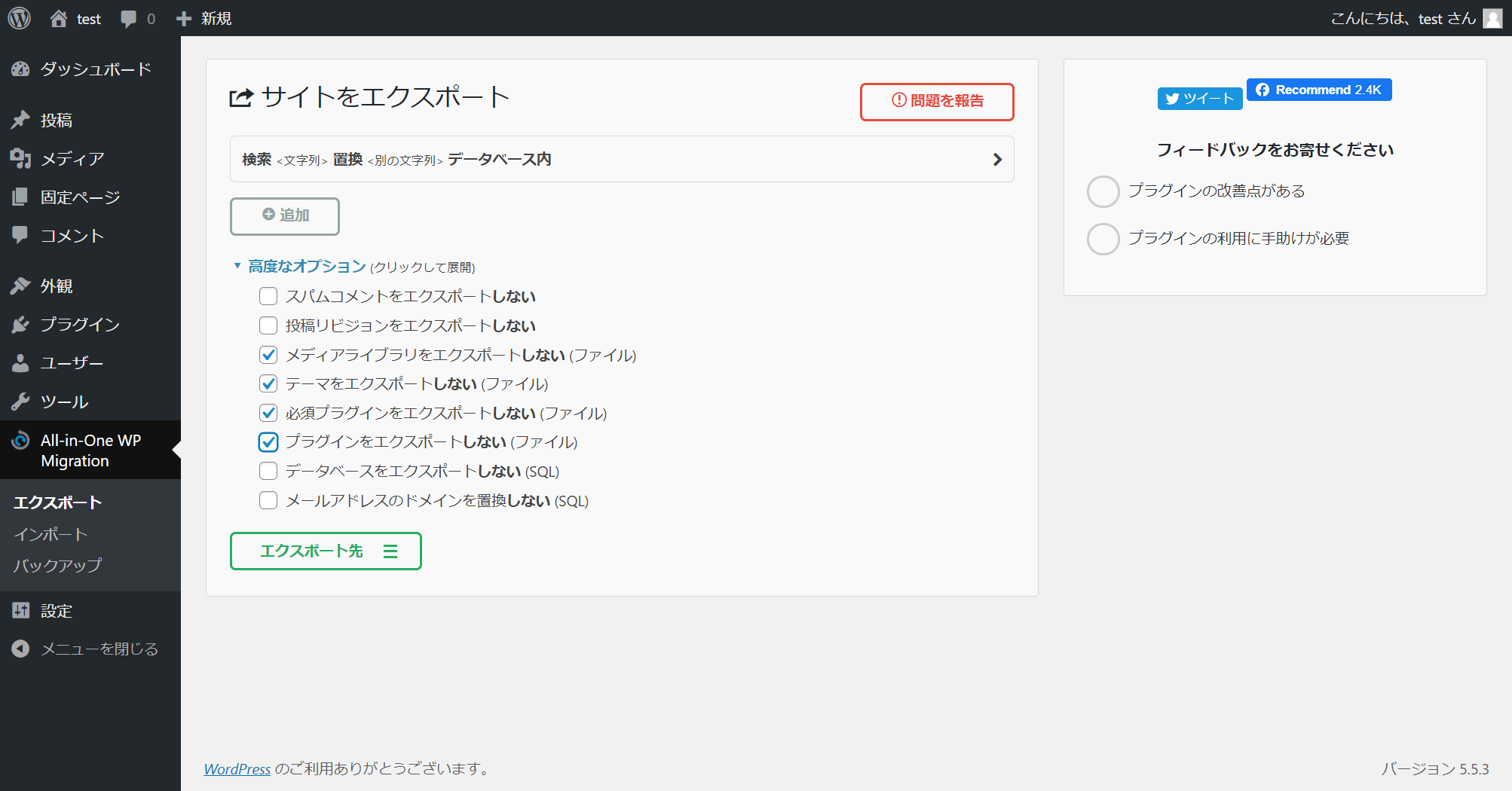Viewport: 1512px width, 791px height.
Task: Click the ユーザー person icon
Action: click(x=20, y=363)
